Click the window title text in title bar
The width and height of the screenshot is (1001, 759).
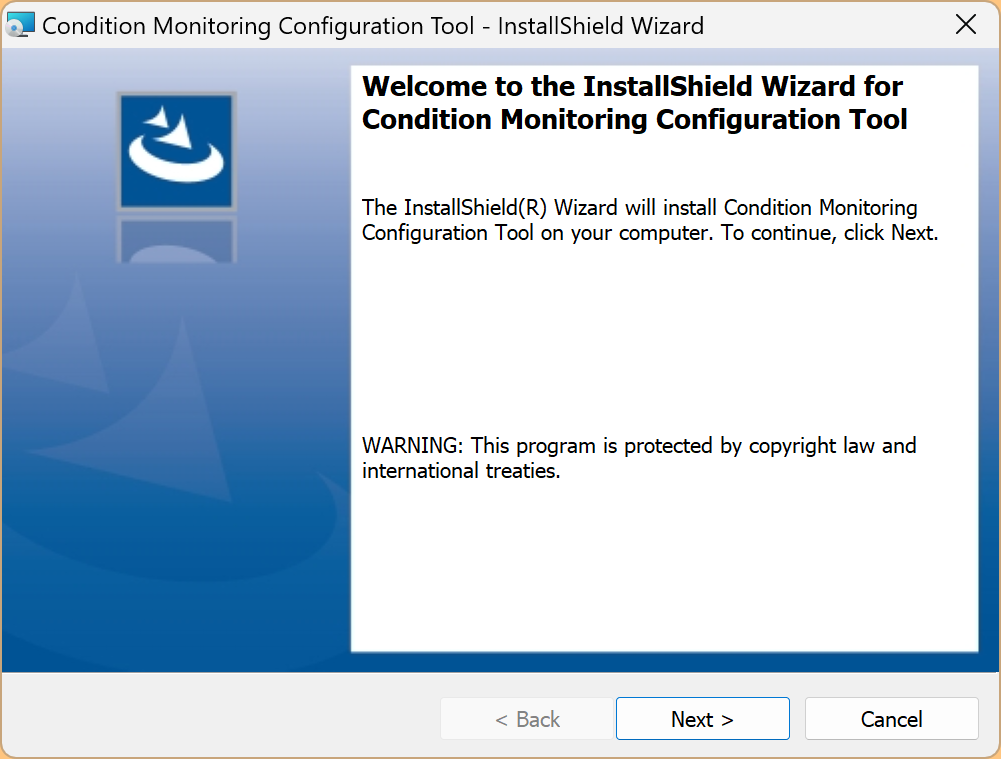[372, 25]
